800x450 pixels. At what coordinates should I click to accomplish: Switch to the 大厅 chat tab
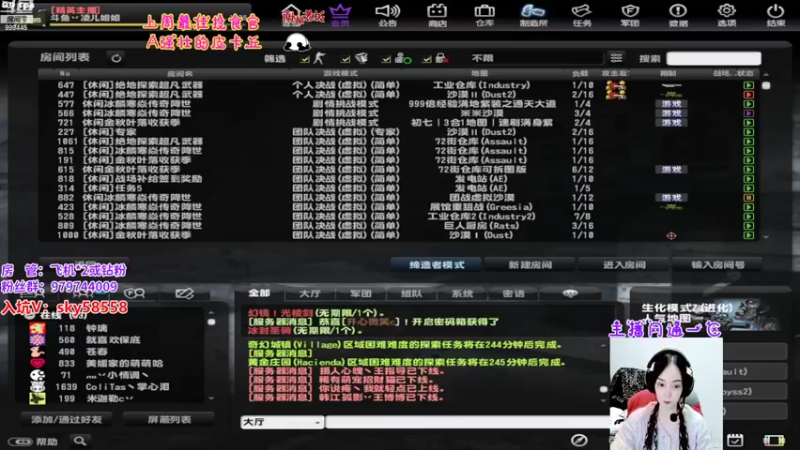tap(310, 293)
